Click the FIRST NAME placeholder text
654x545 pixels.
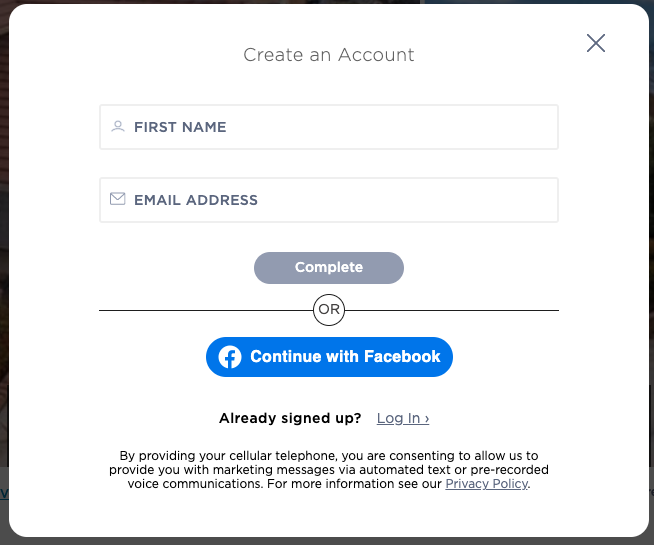[180, 127]
